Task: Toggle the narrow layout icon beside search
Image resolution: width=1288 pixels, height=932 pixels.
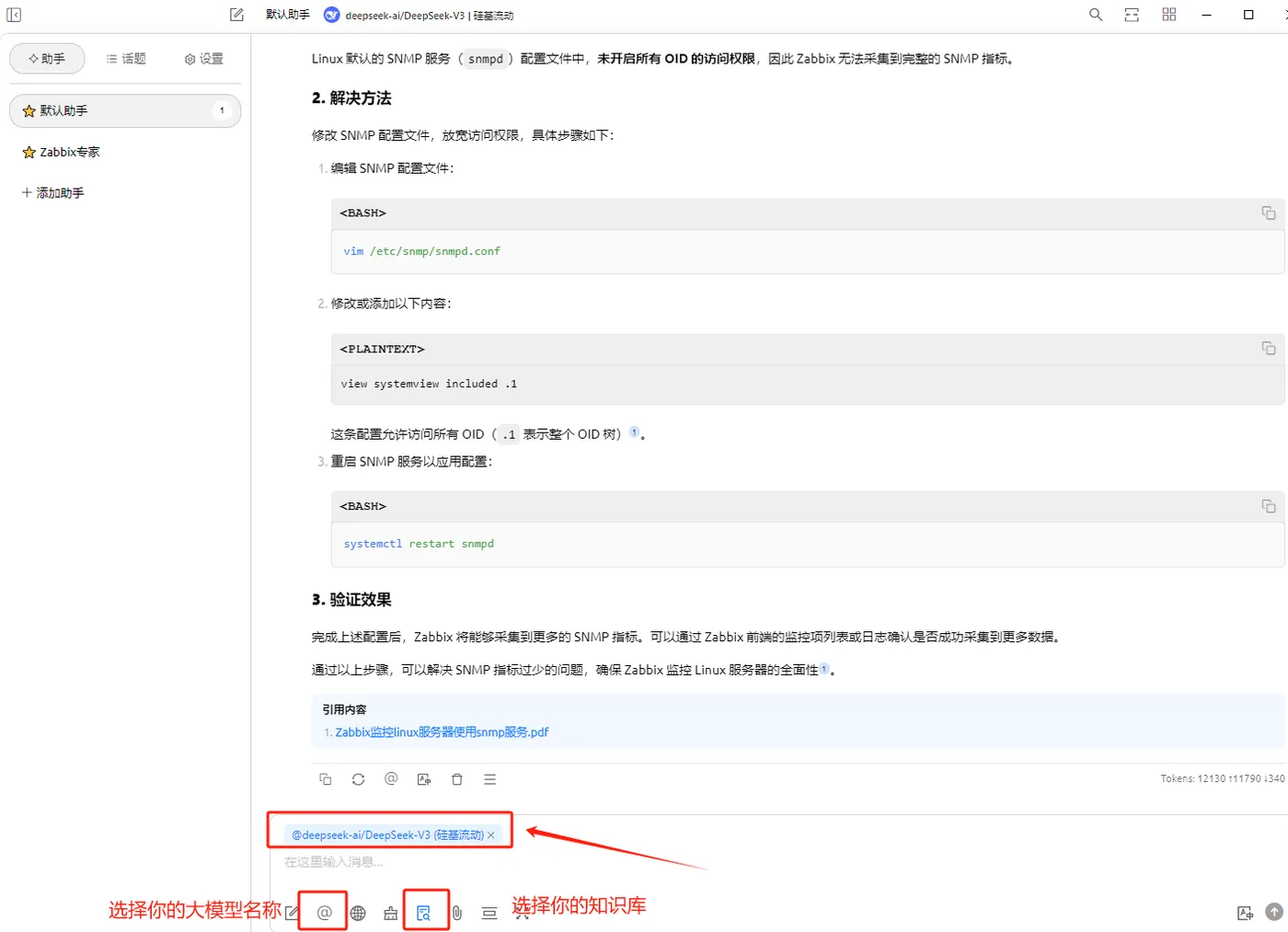Action: tap(1132, 15)
